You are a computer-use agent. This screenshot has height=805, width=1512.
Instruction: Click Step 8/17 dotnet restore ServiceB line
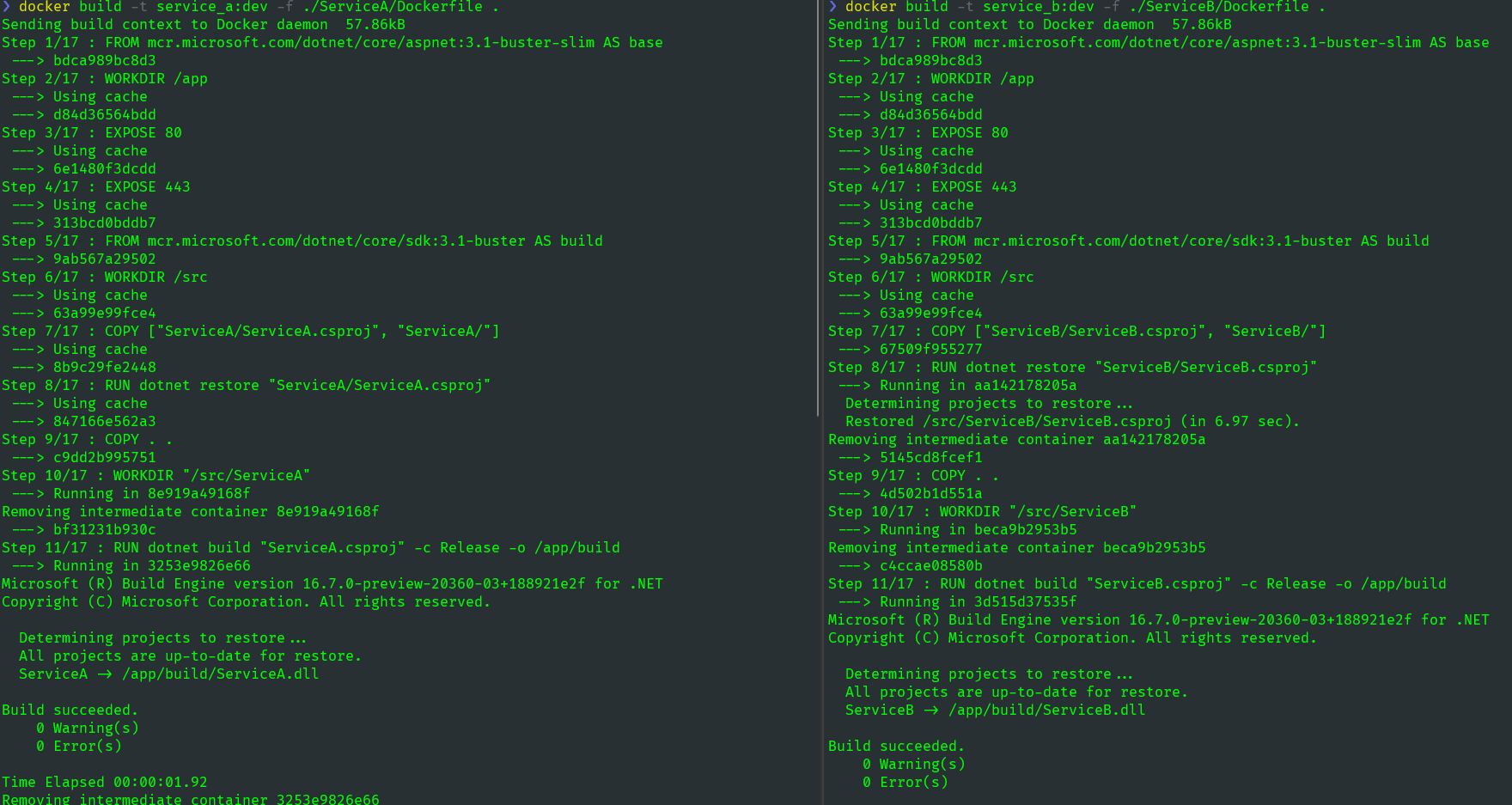click(1073, 368)
